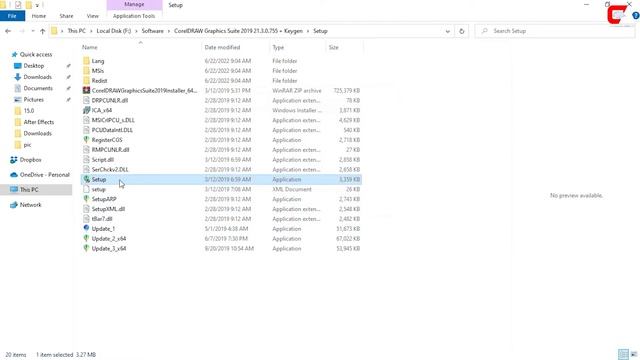Click the Lang folder icon
This screenshot has height=360, width=640.
click(86, 61)
